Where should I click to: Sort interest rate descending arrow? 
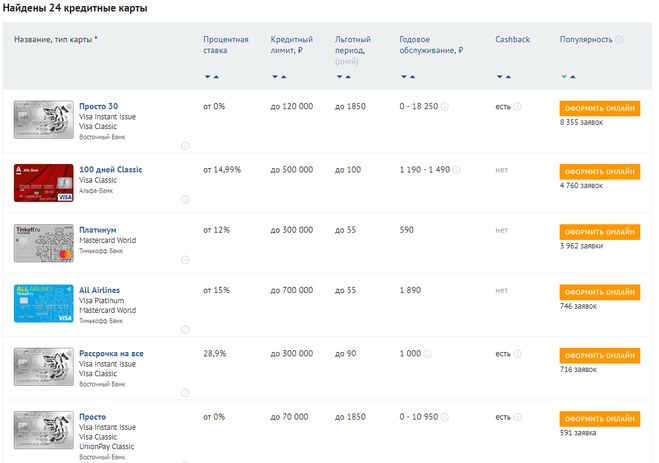pyautogui.click(x=207, y=77)
